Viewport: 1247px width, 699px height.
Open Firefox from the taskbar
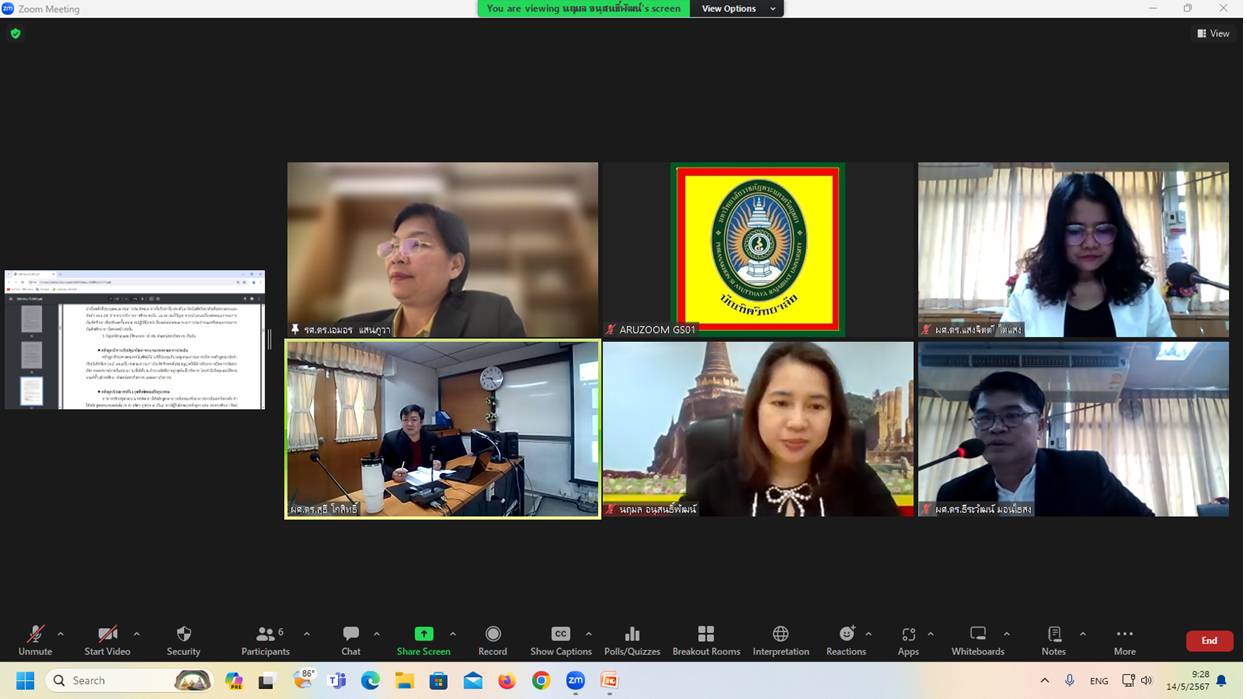tap(507, 681)
